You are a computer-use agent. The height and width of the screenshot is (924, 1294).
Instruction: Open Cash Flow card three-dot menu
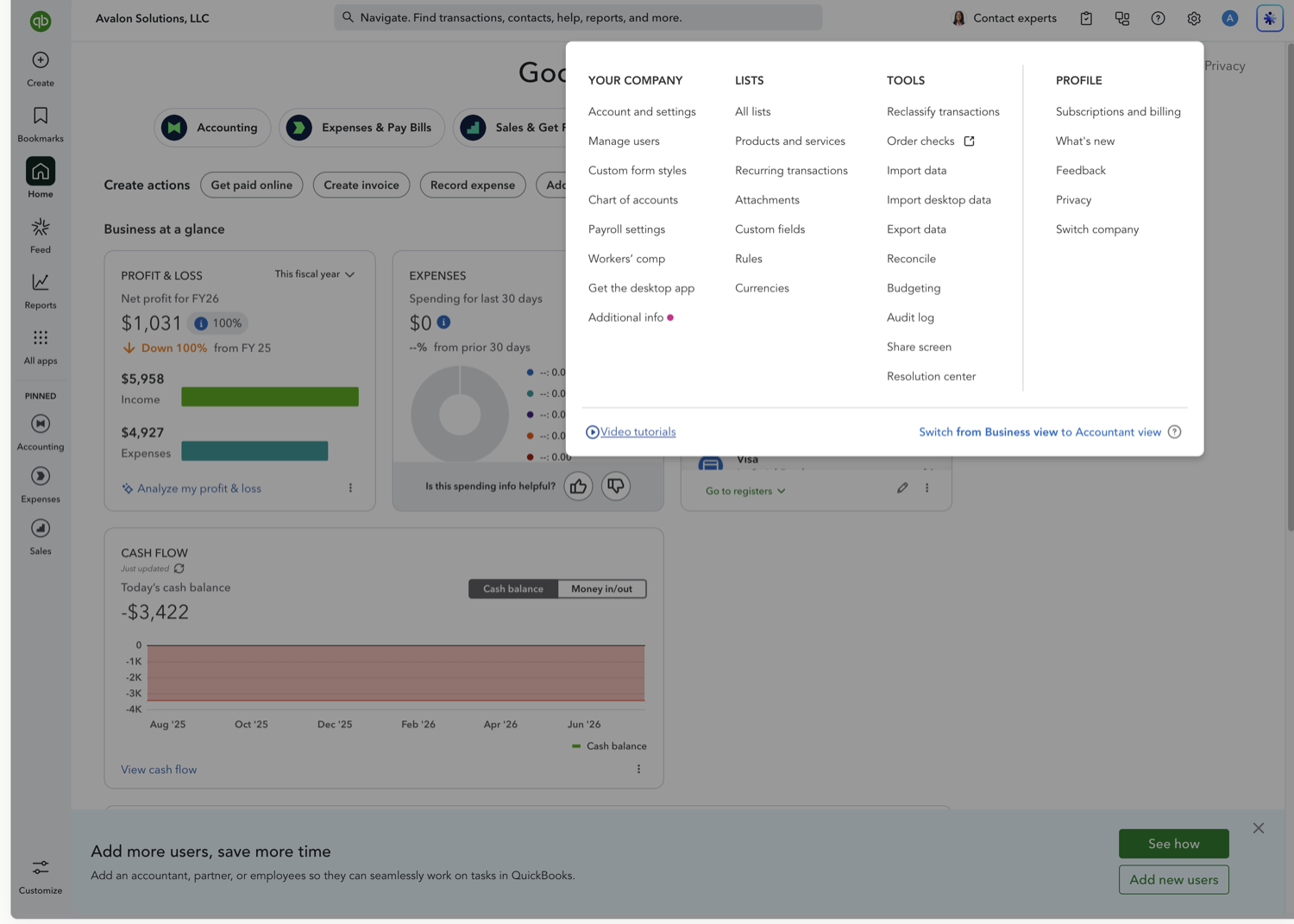coord(638,770)
